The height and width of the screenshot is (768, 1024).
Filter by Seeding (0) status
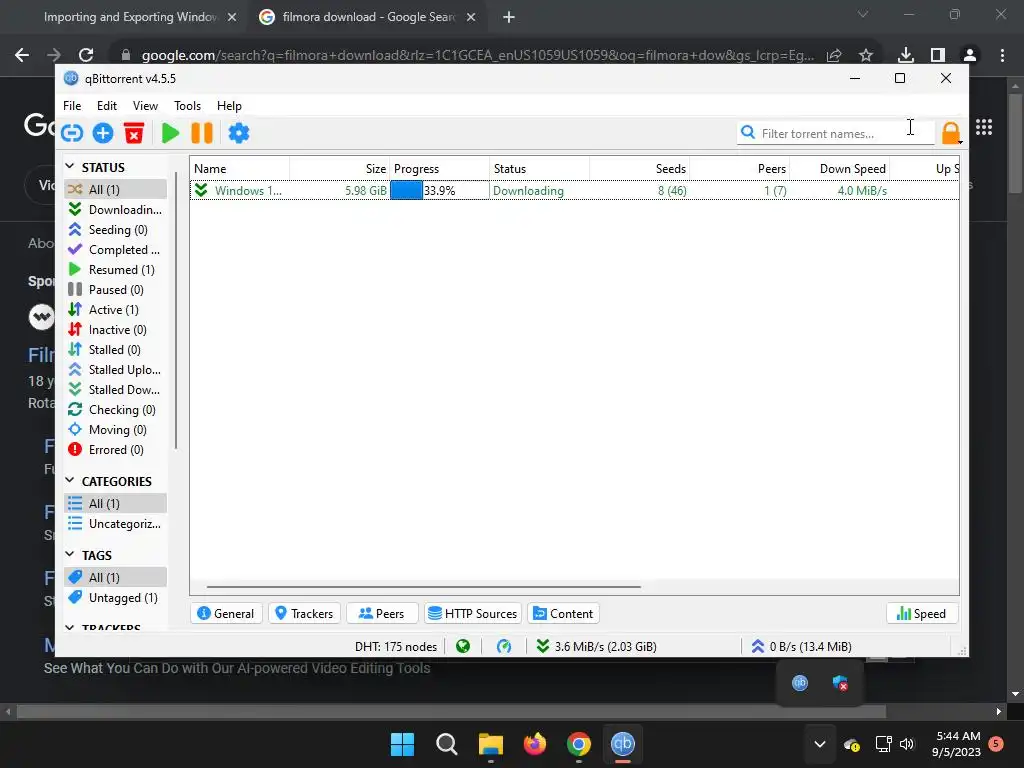pyautogui.click(x=116, y=230)
